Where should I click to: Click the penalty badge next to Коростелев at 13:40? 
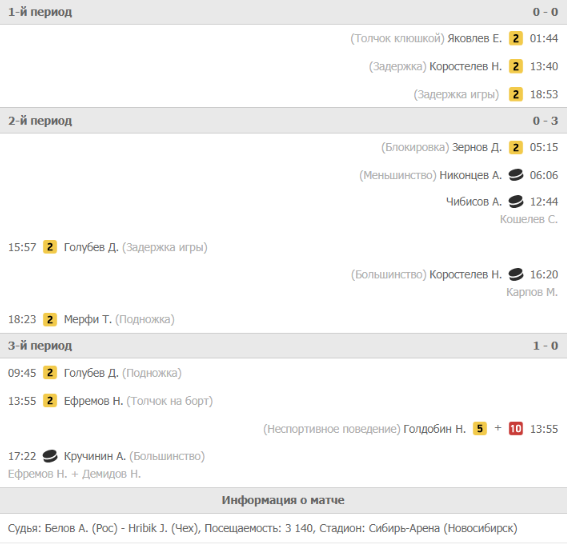click(x=516, y=66)
